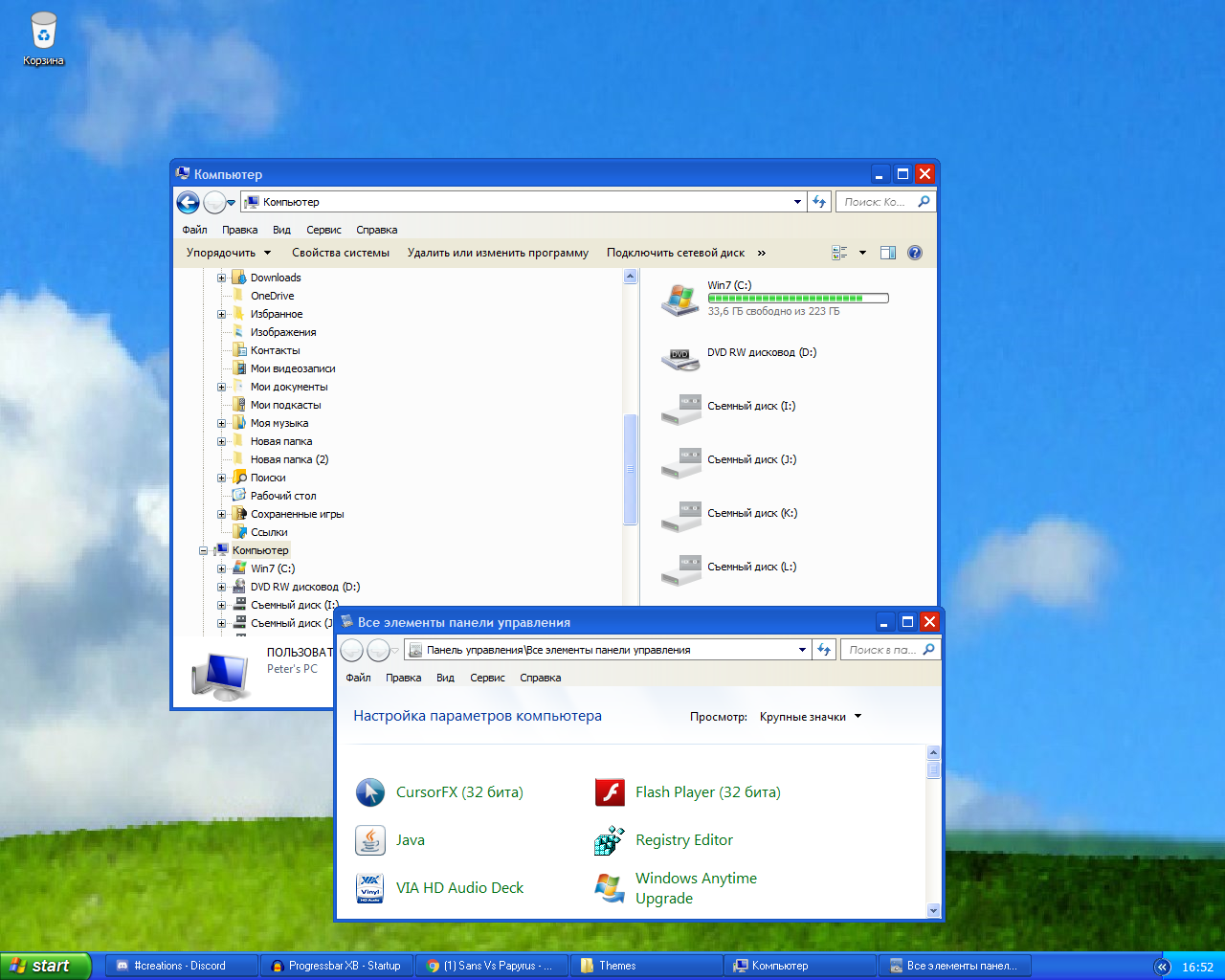The width and height of the screenshot is (1225, 980).
Task: Open the Java control panel item
Action: point(410,840)
